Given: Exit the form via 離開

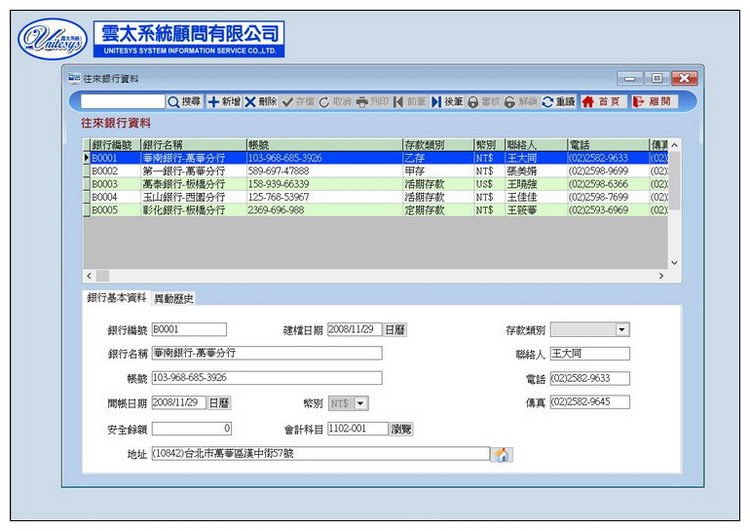Looking at the screenshot, I should (653, 102).
